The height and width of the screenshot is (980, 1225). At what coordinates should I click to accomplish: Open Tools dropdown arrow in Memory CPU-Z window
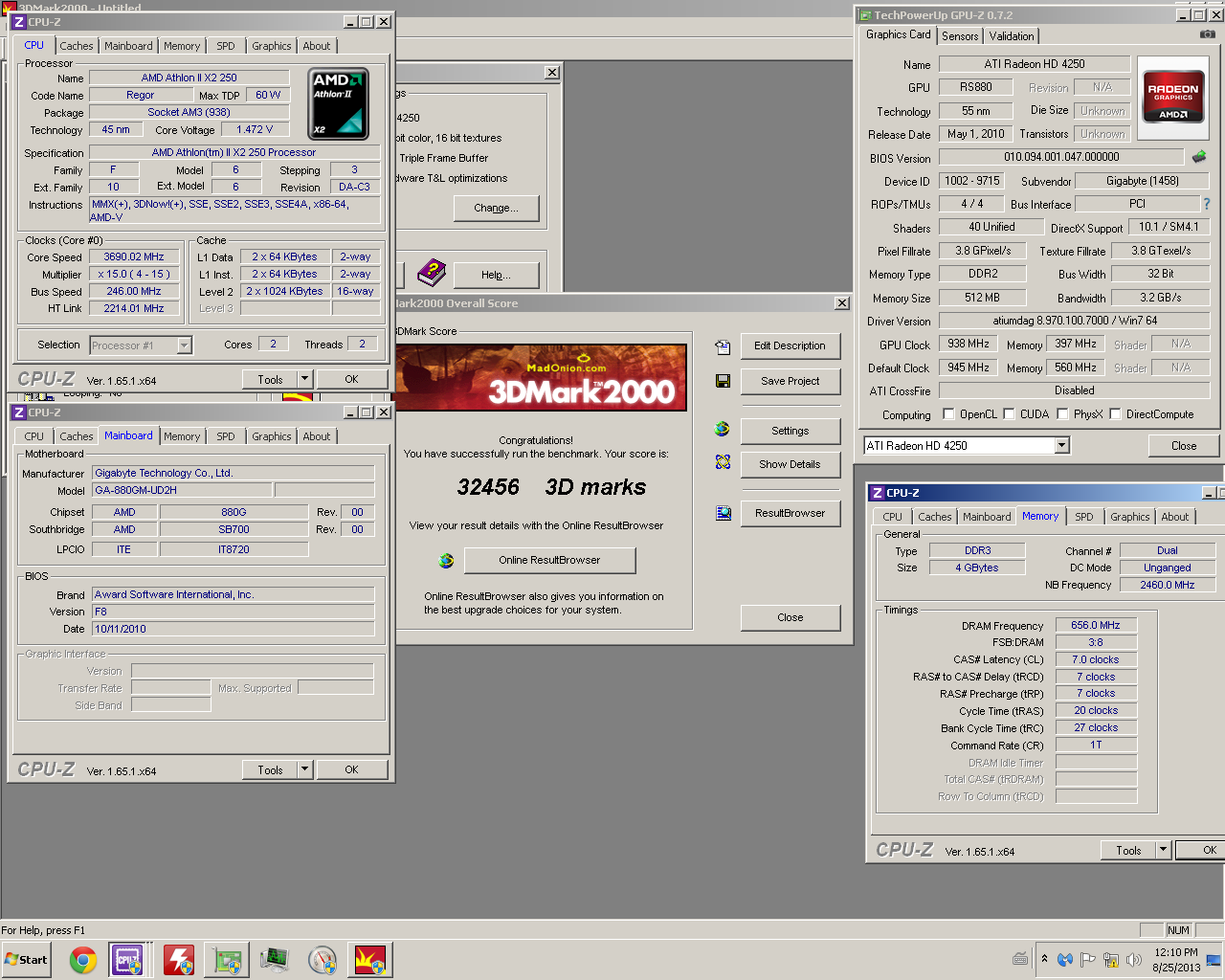[x=1164, y=850]
